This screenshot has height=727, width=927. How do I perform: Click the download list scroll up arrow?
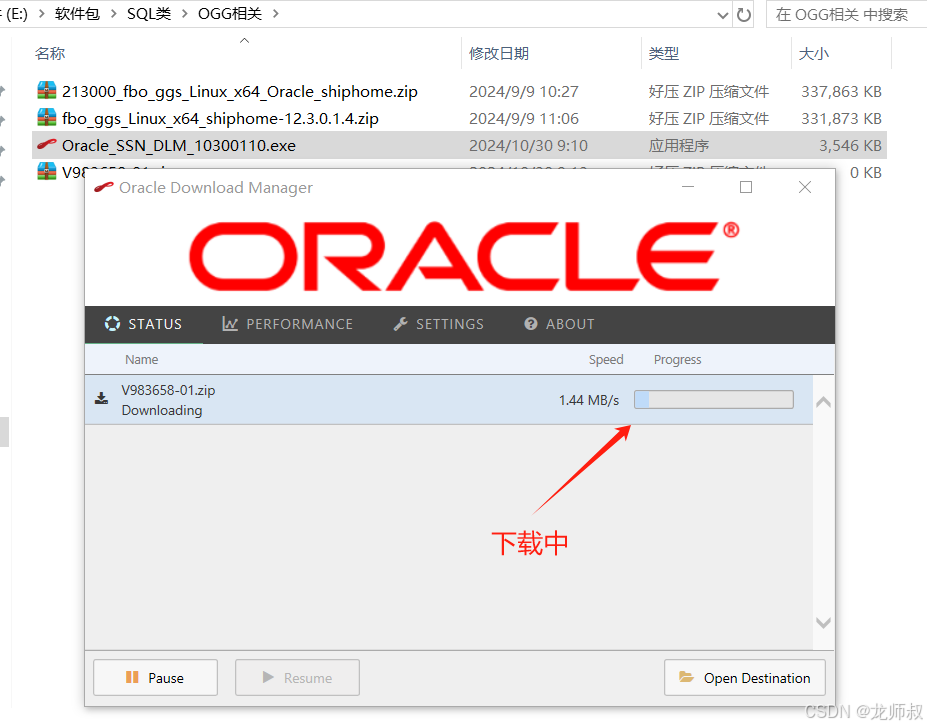[x=823, y=403]
